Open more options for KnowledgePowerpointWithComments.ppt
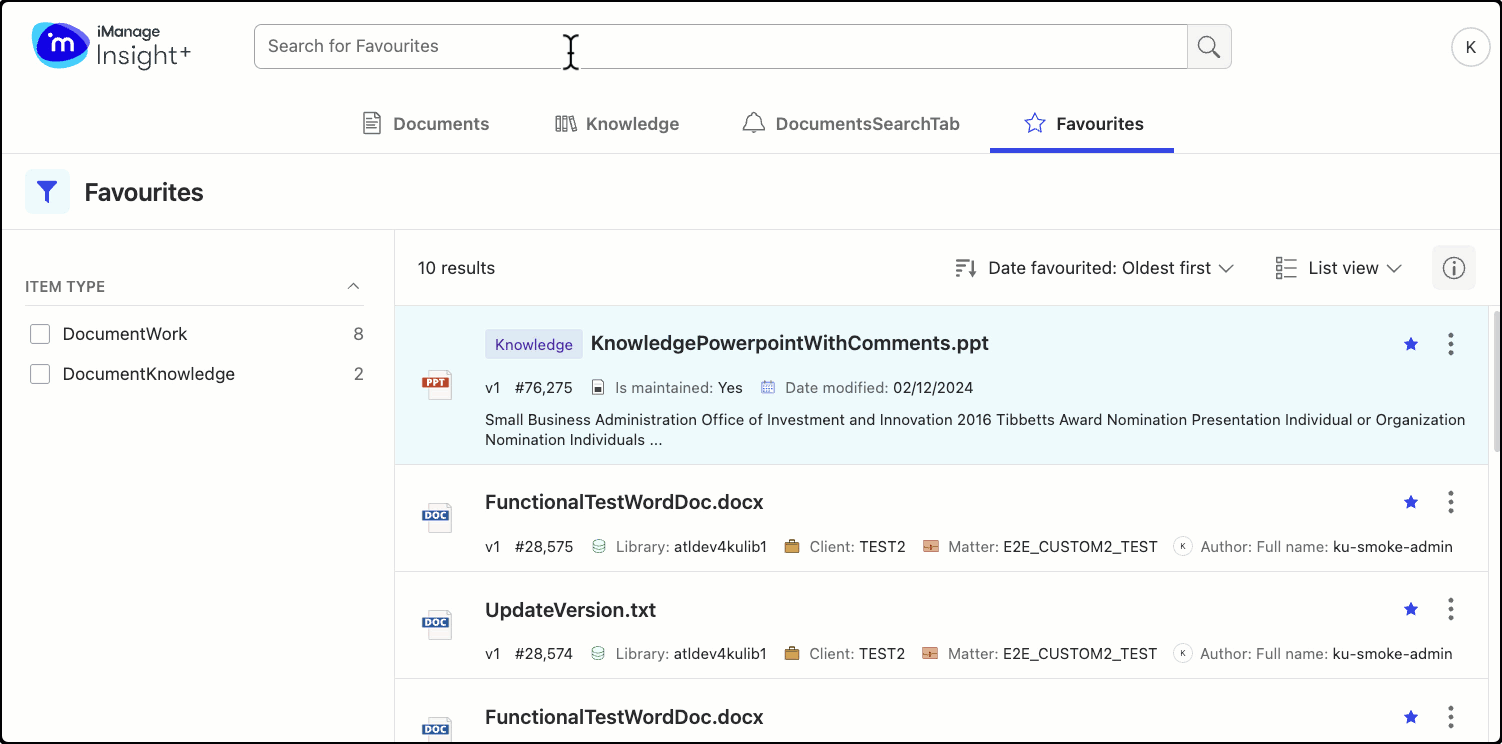This screenshot has width=1502, height=744. click(1450, 344)
